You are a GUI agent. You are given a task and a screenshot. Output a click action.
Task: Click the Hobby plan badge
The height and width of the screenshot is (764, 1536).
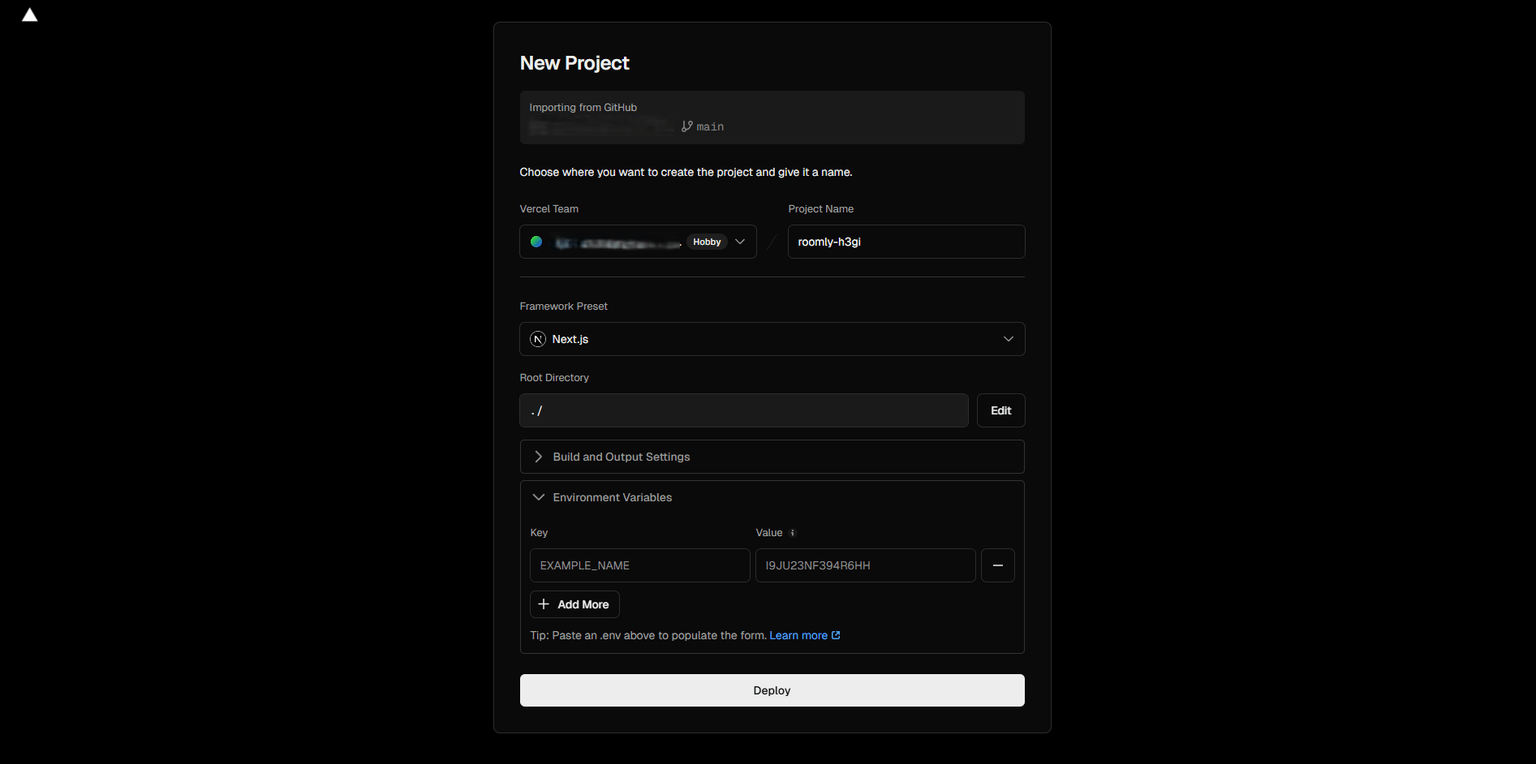(707, 242)
